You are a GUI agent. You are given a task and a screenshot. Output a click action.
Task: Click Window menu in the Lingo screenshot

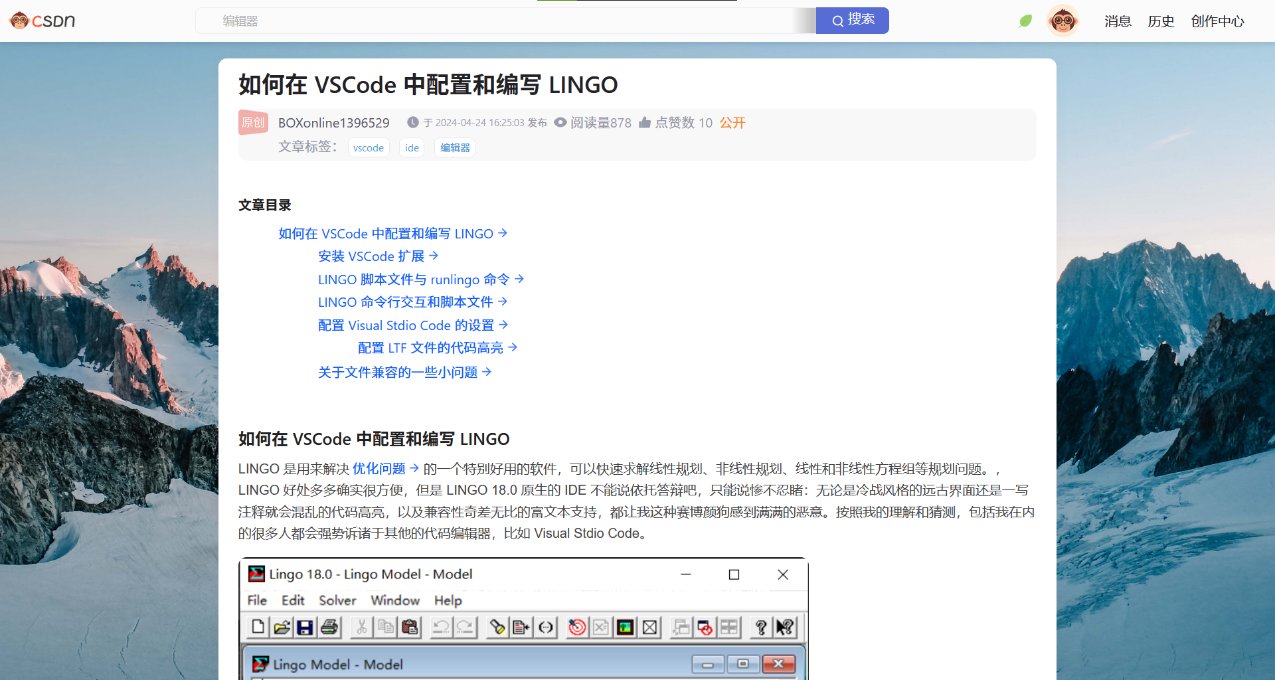(395, 600)
